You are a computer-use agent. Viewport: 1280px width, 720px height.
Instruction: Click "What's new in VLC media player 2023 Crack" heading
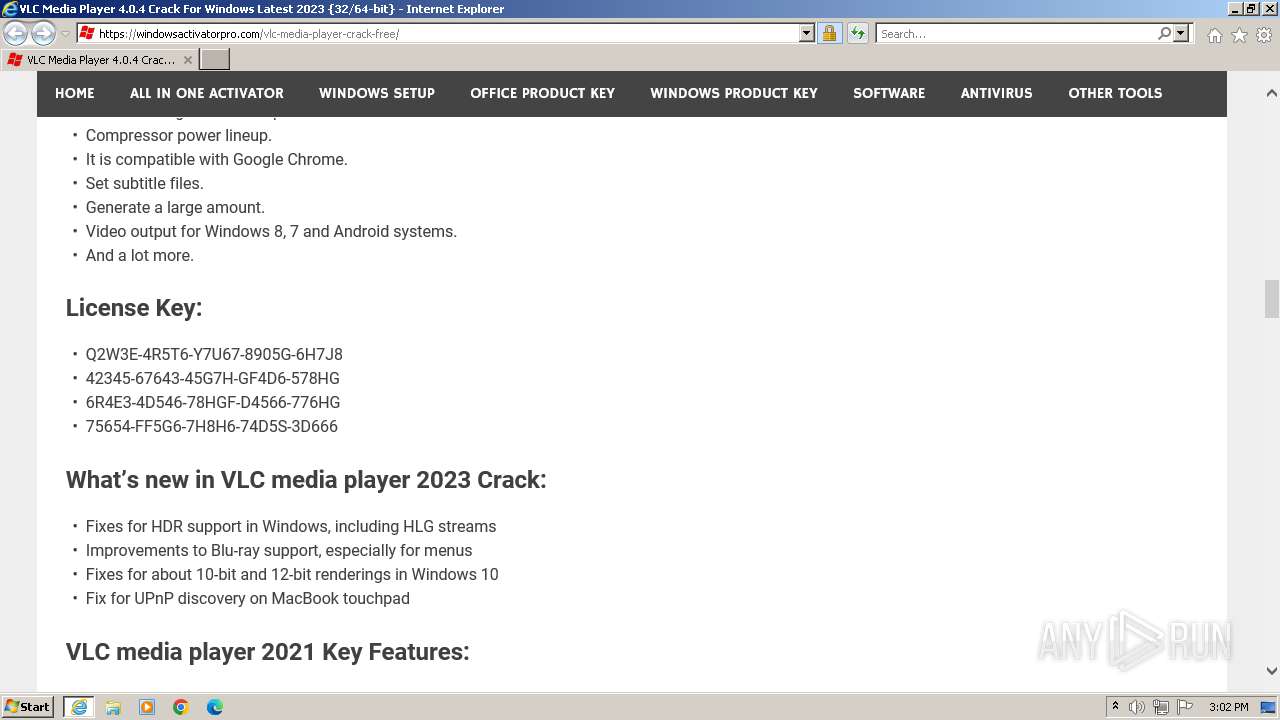pyautogui.click(x=306, y=480)
